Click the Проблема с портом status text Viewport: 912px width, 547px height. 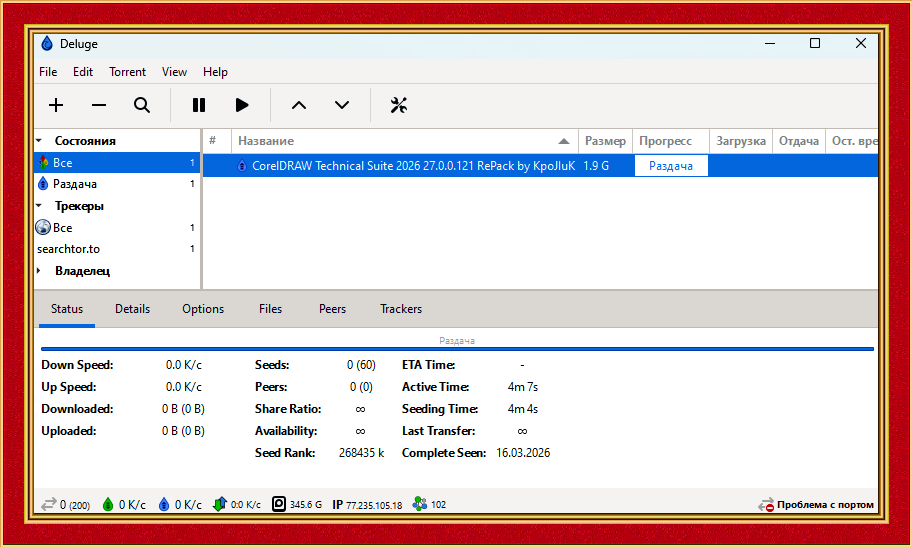click(825, 505)
